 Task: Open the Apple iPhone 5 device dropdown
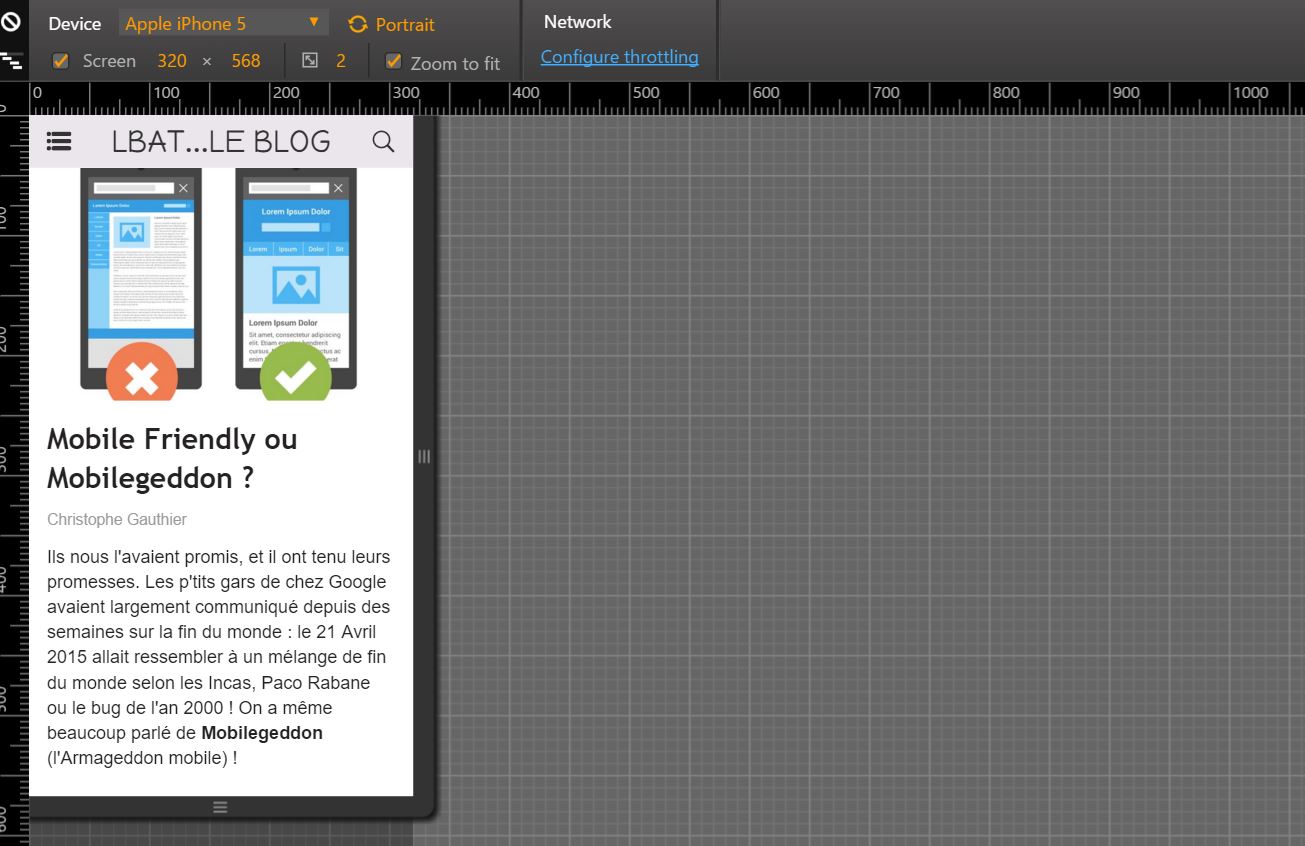(x=222, y=22)
